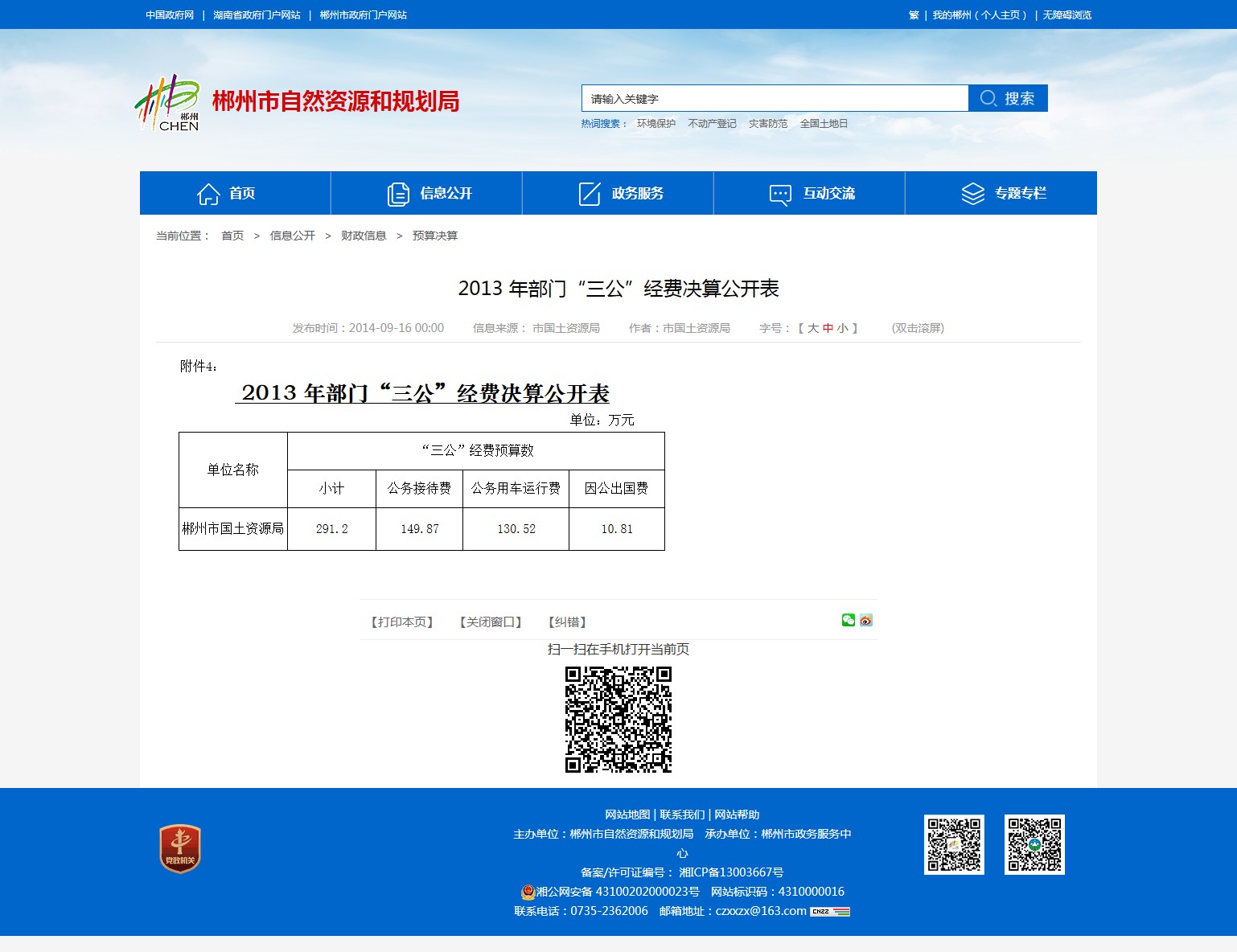Set font size to 大
The image size is (1237, 952).
pos(813,328)
